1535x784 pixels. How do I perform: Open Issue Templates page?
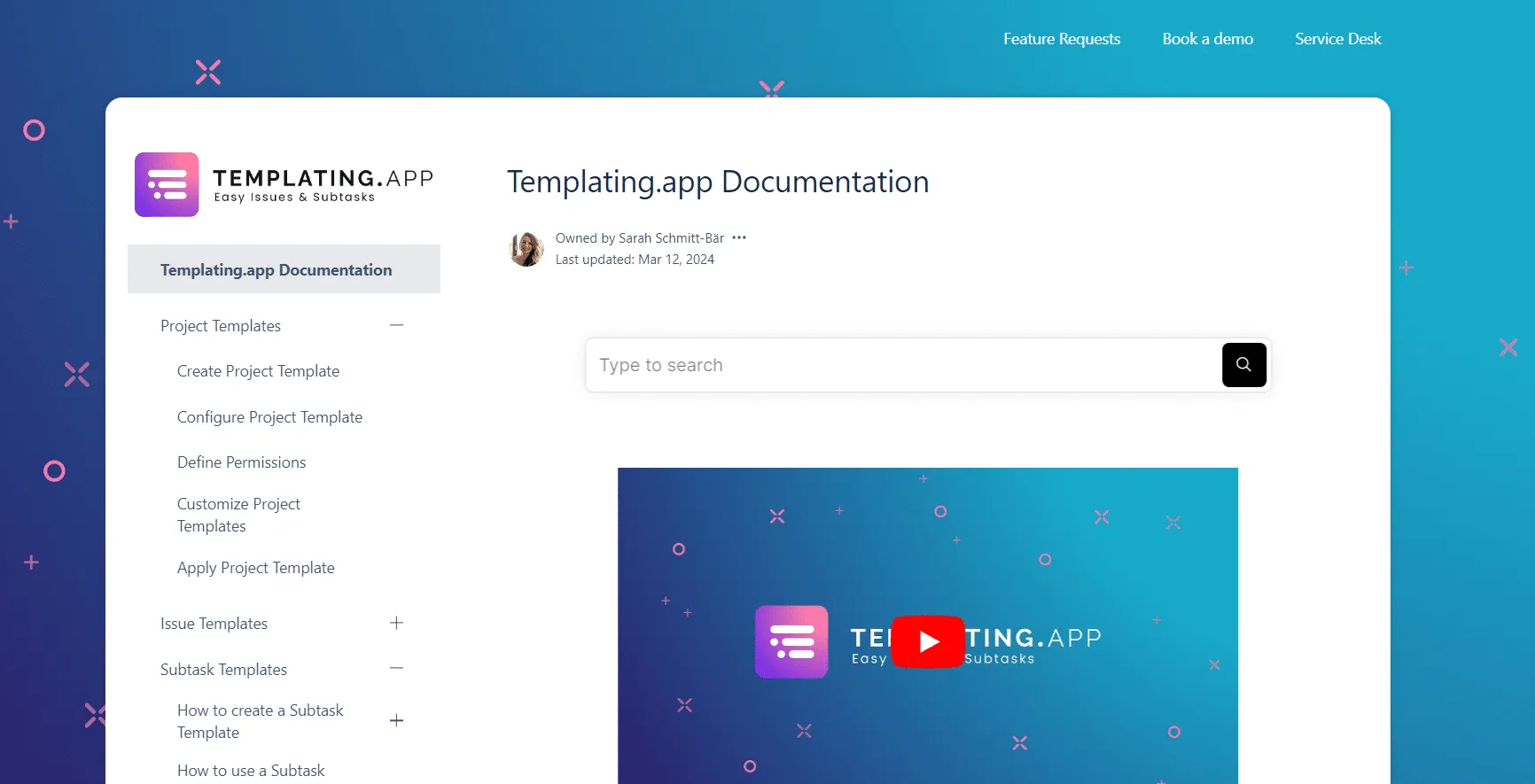click(x=214, y=624)
